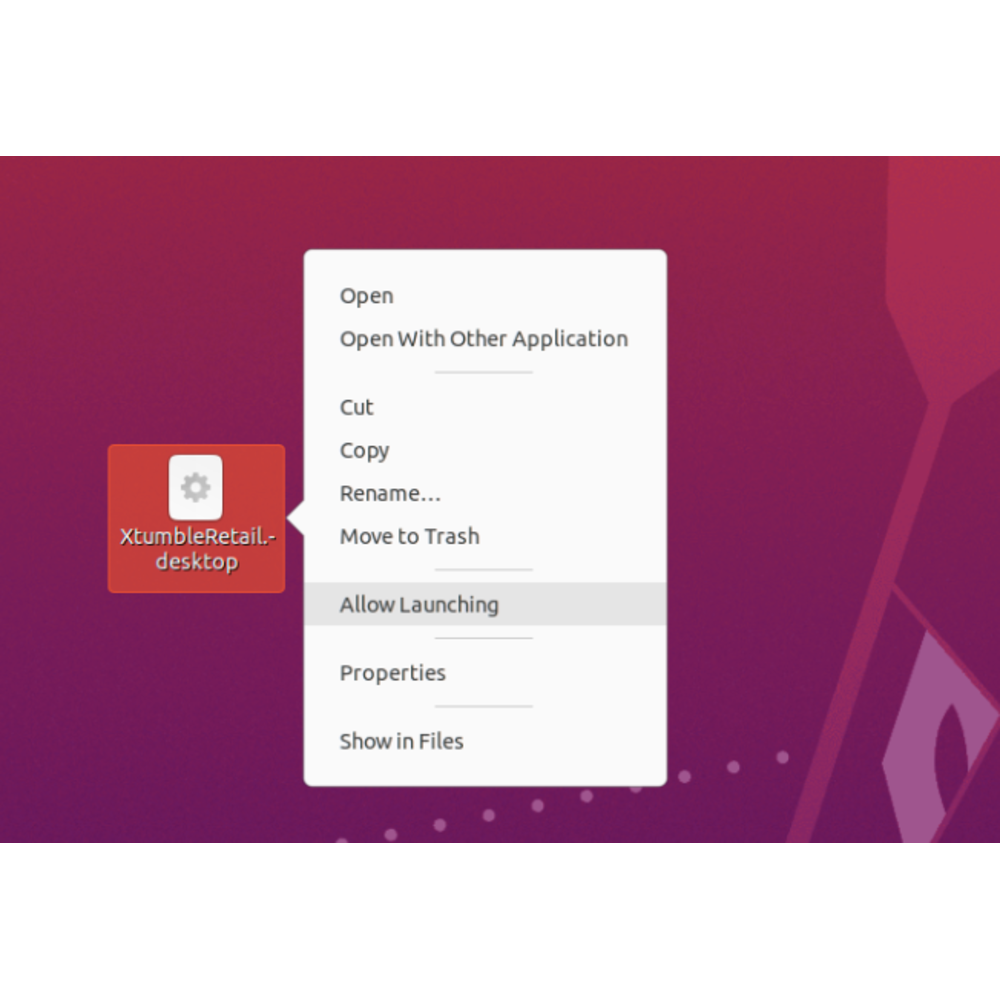Click the separator line above Properties
Viewport: 1000px width, 1000px height.
(483, 638)
